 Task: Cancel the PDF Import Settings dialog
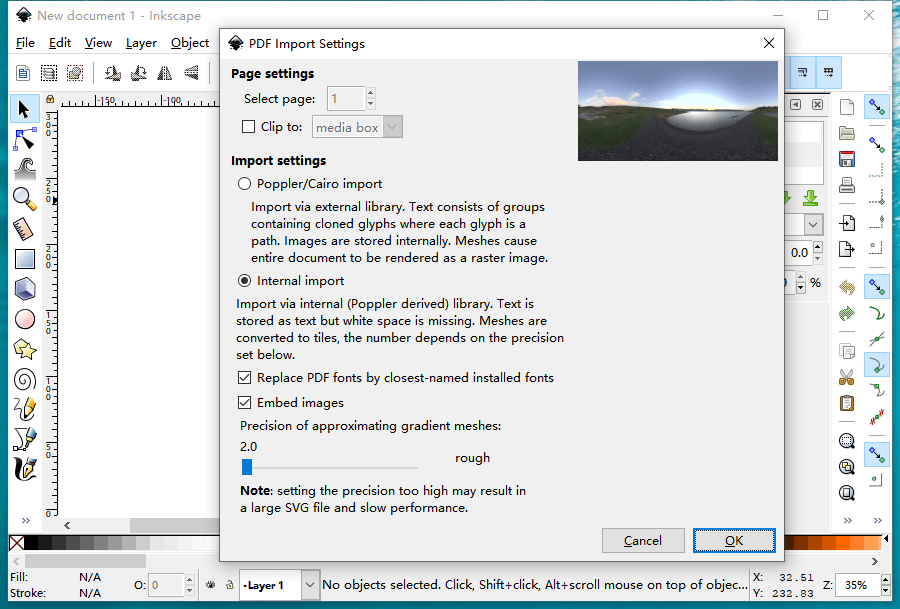point(643,540)
